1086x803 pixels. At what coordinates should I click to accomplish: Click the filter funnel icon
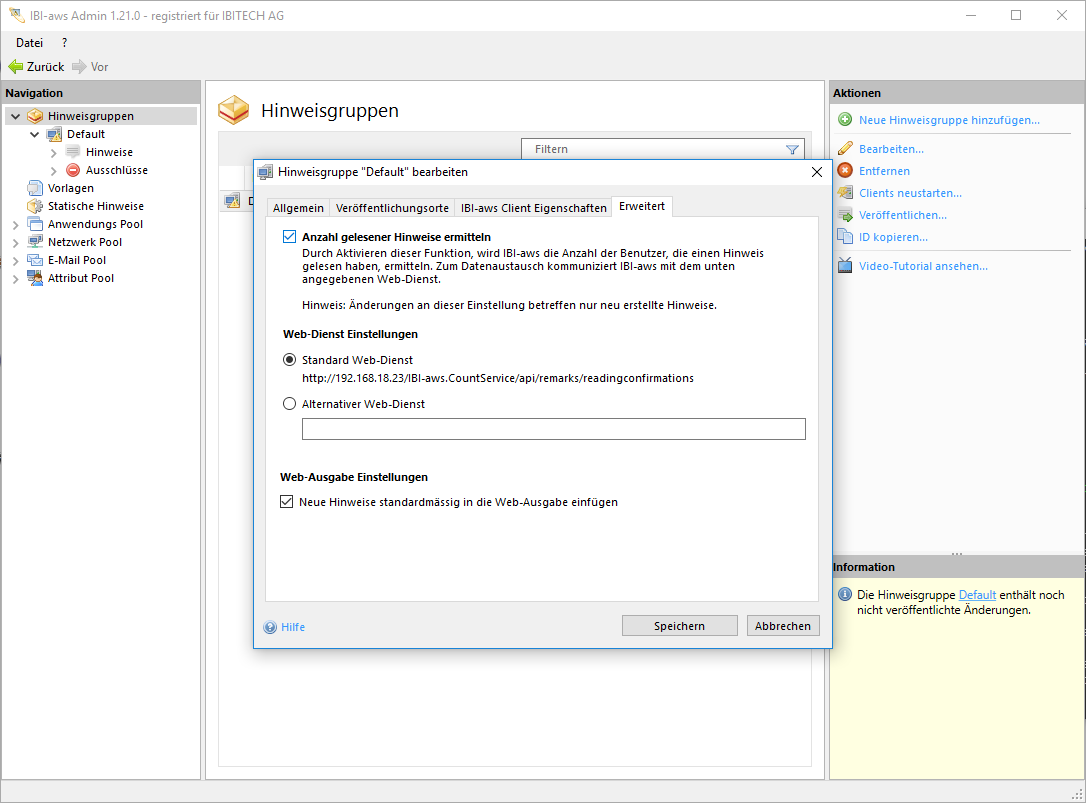pyautogui.click(x=792, y=149)
